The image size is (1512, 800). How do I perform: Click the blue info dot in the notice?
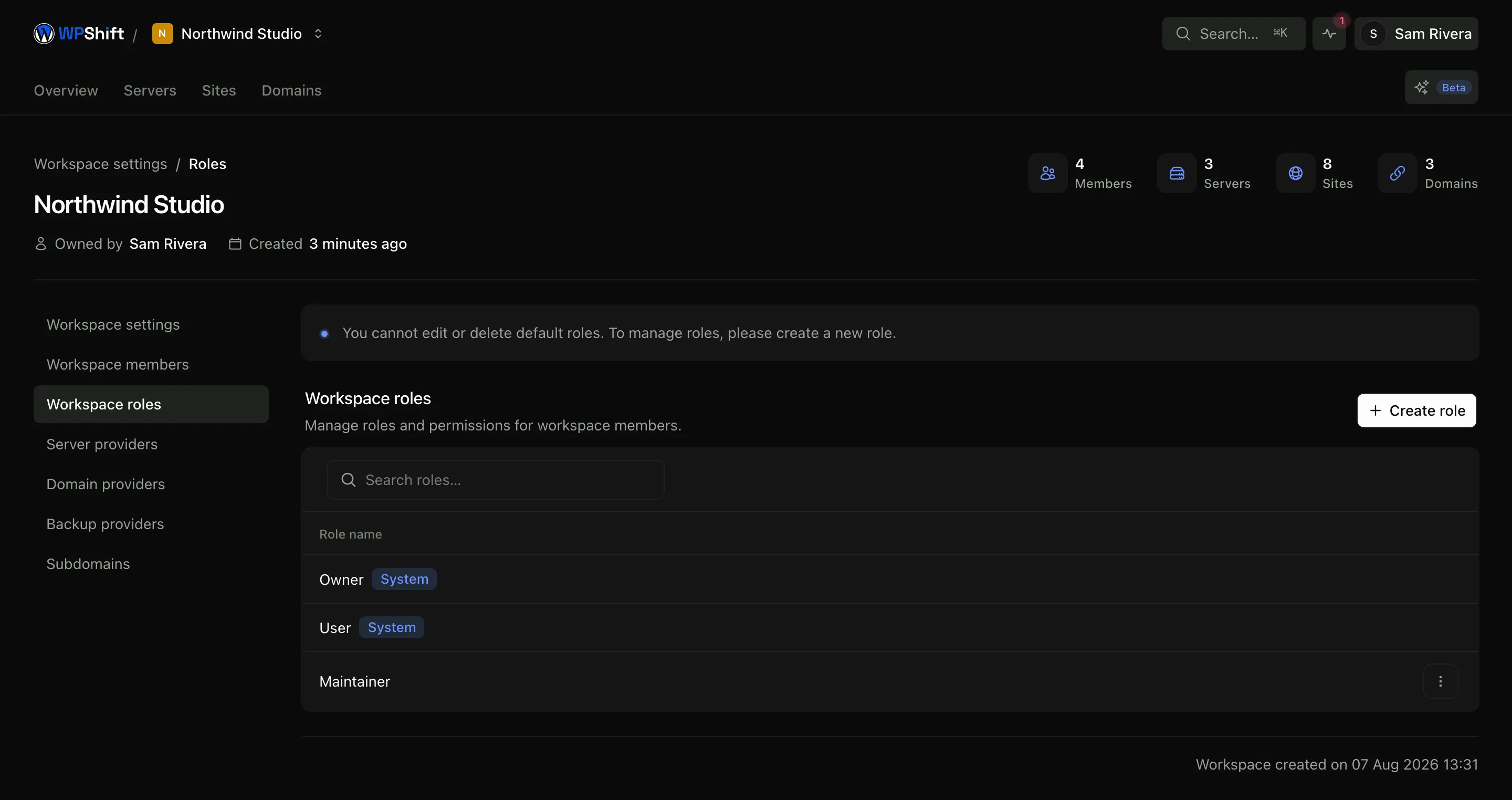[x=324, y=333]
